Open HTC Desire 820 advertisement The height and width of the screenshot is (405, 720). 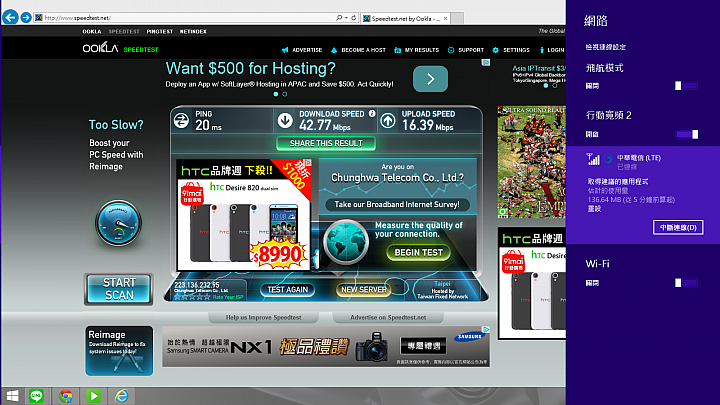click(x=244, y=214)
